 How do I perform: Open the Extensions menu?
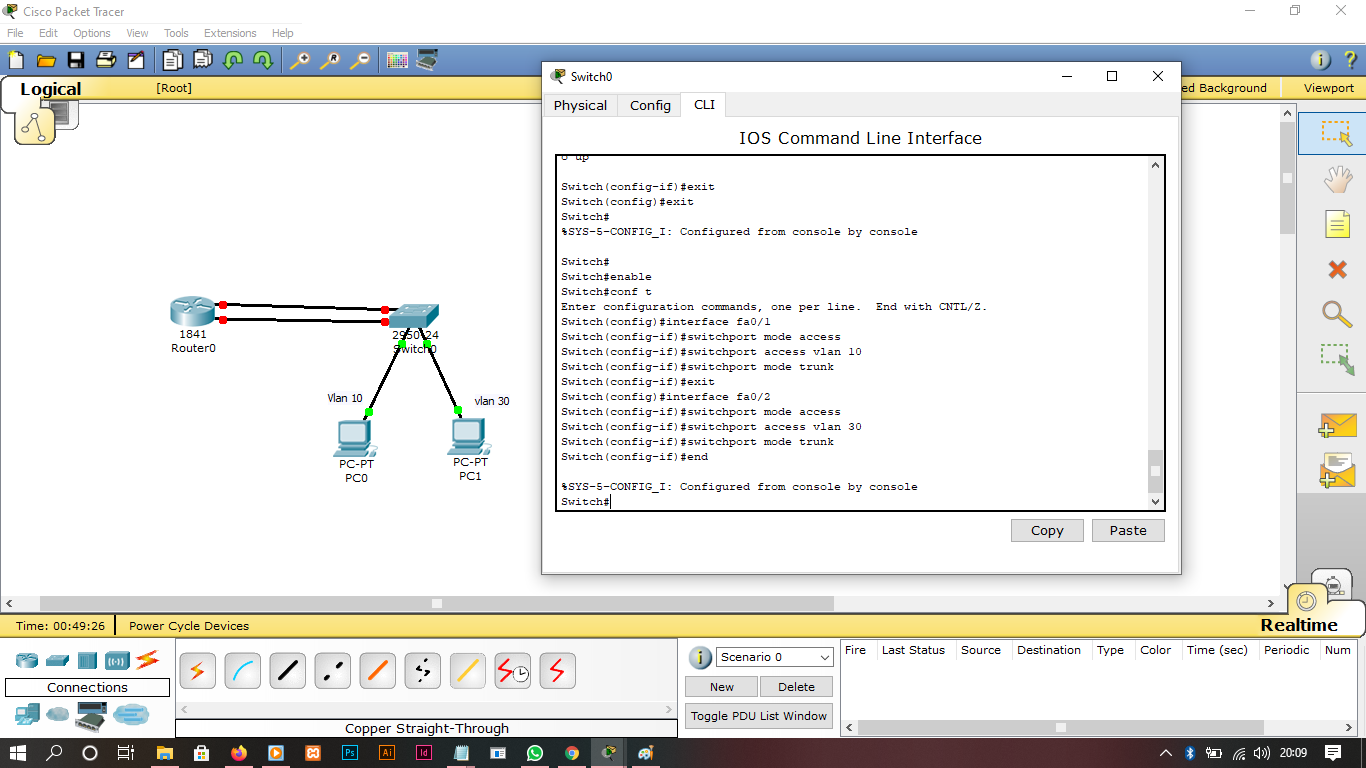(230, 33)
